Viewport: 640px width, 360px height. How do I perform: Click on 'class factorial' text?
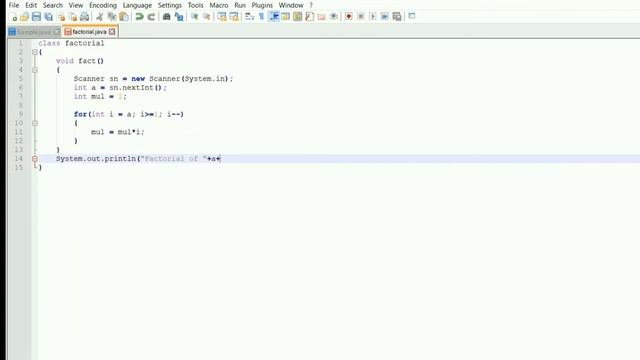pyautogui.click(x=71, y=43)
